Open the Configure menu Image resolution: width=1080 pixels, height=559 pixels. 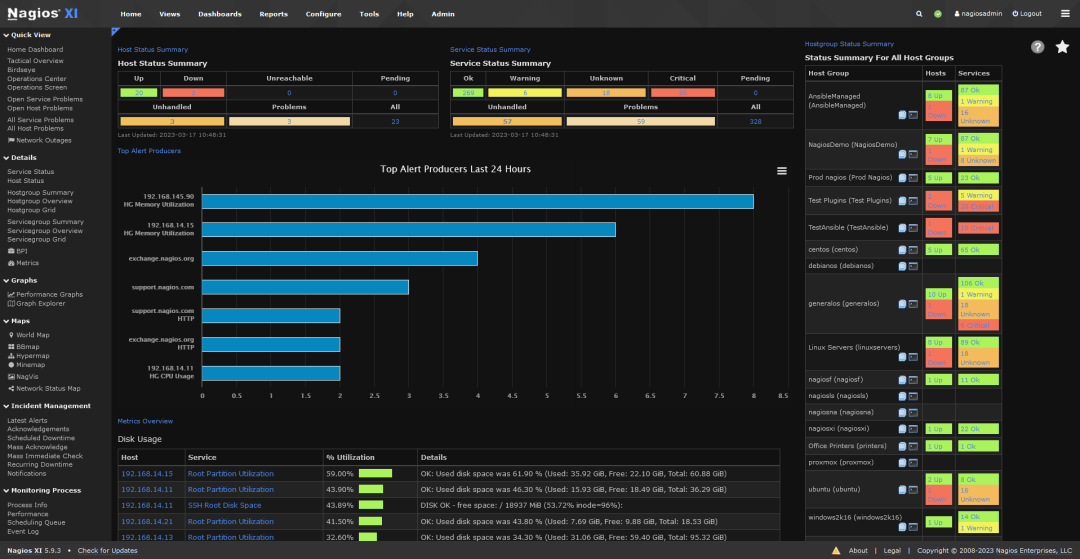[x=323, y=14]
